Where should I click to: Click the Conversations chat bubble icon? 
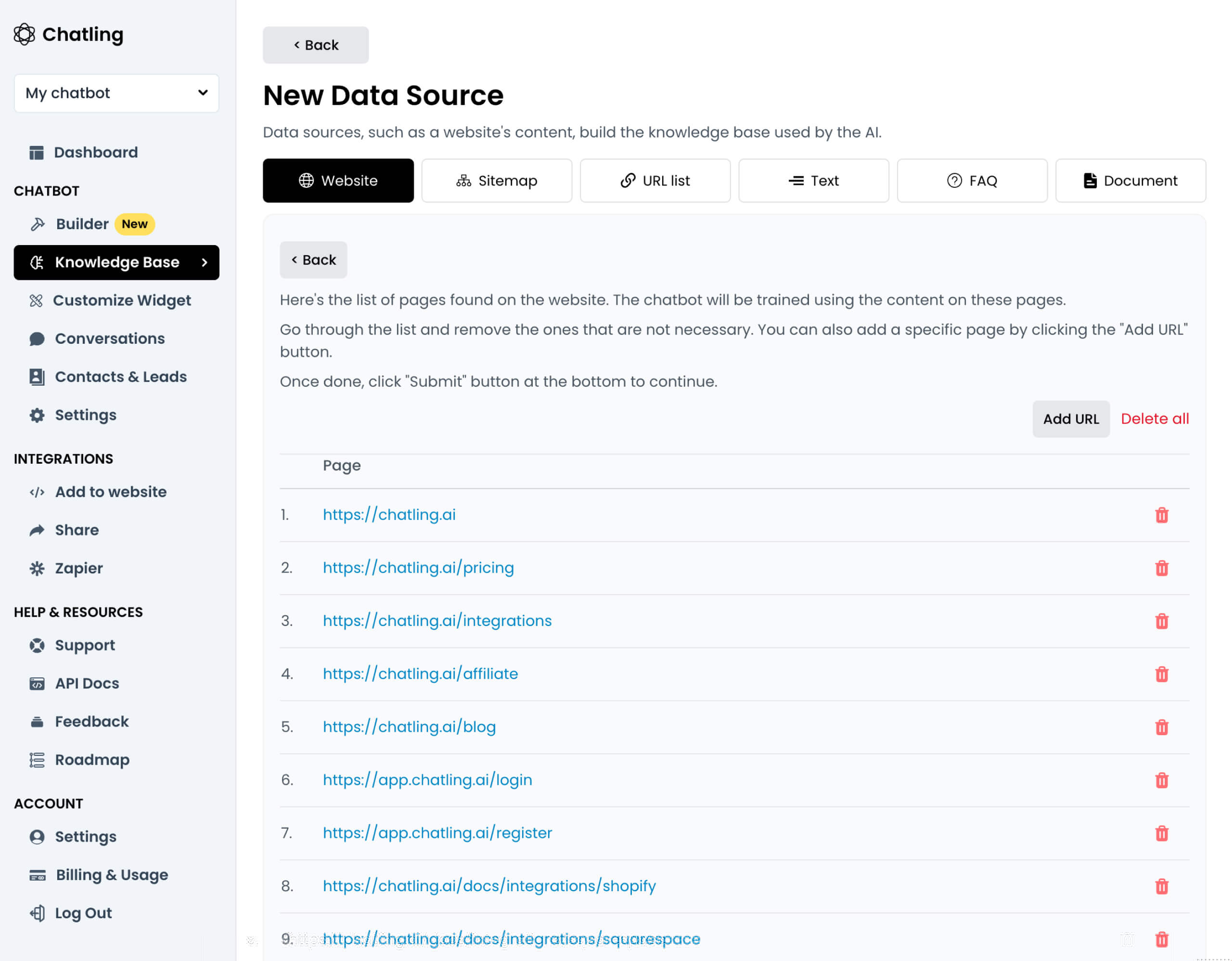37,338
